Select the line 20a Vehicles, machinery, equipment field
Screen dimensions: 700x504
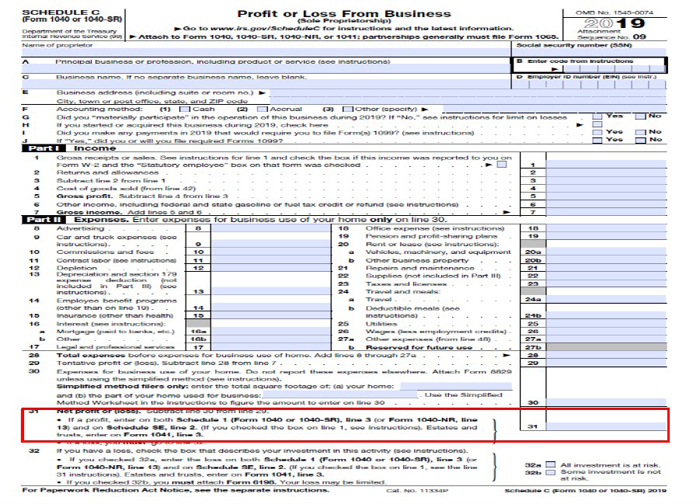coord(607,252)
